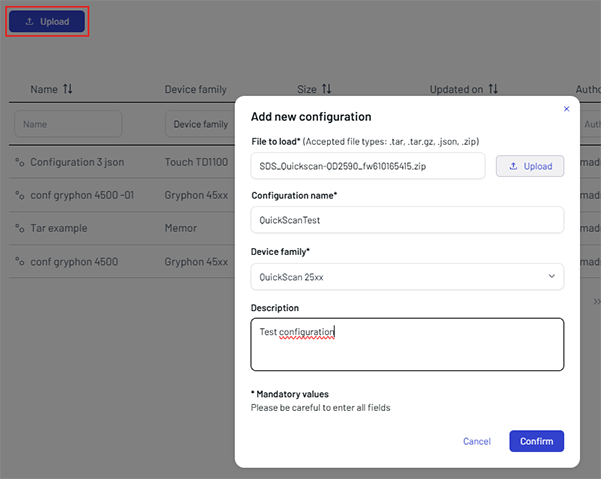Open the Device family column filter
The height and width of the screenshot is (479, 601).
click(x=200, y=124)
